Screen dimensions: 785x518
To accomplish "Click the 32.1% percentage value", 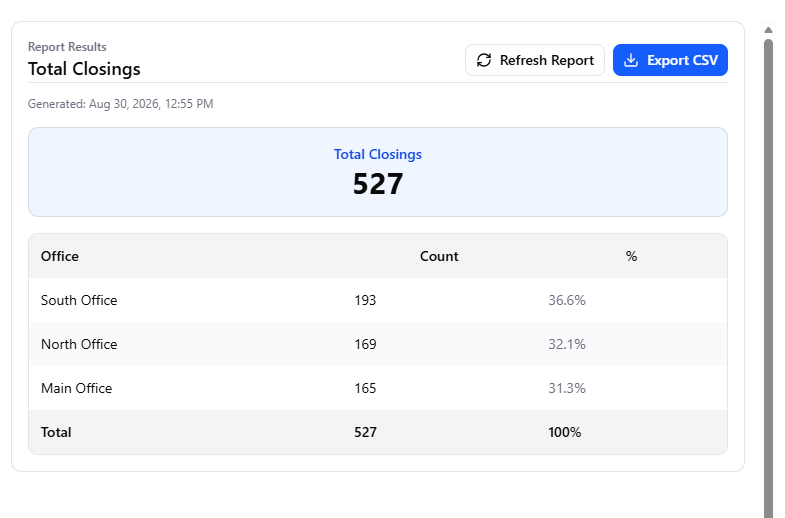I will (567, 344).
